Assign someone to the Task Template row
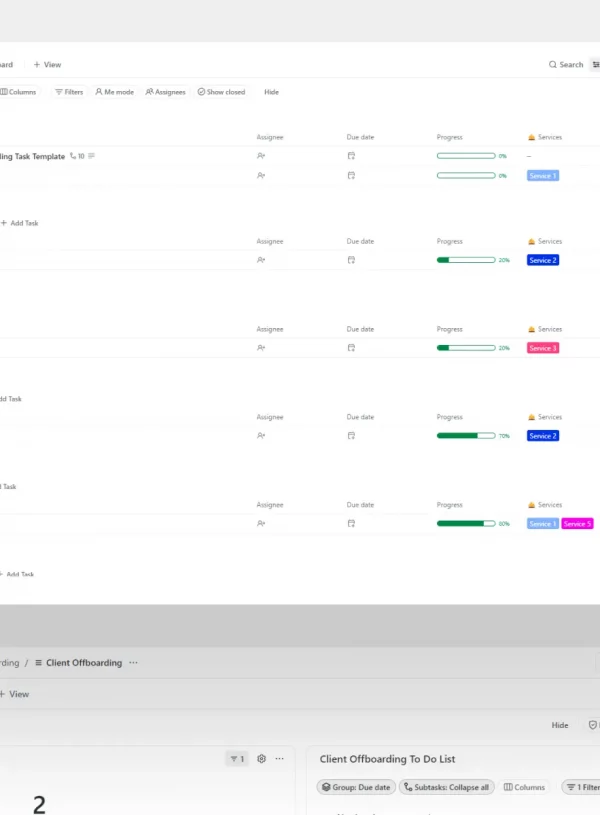 point(261,156)
